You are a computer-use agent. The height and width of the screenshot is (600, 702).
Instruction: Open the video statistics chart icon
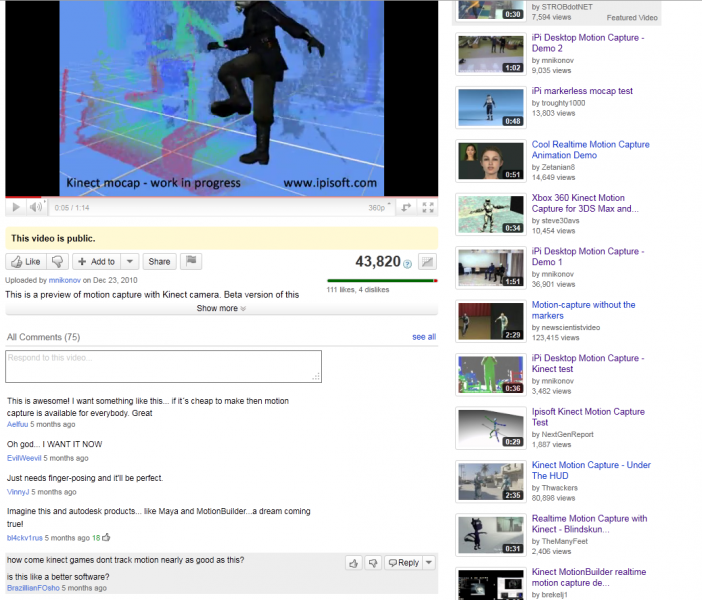point(427,262)
